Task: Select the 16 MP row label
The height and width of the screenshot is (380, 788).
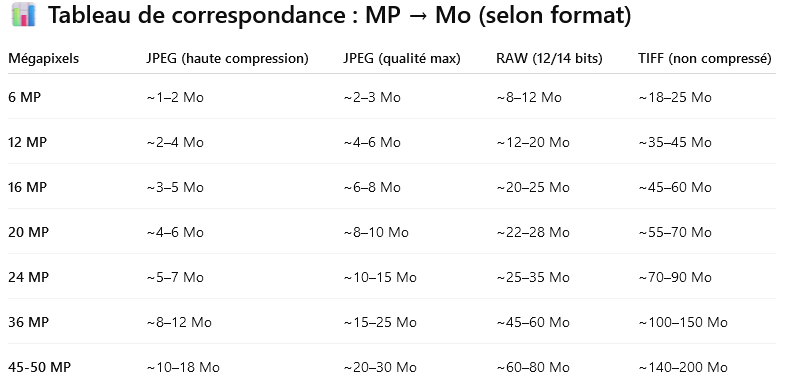Action: pos(28,187)
